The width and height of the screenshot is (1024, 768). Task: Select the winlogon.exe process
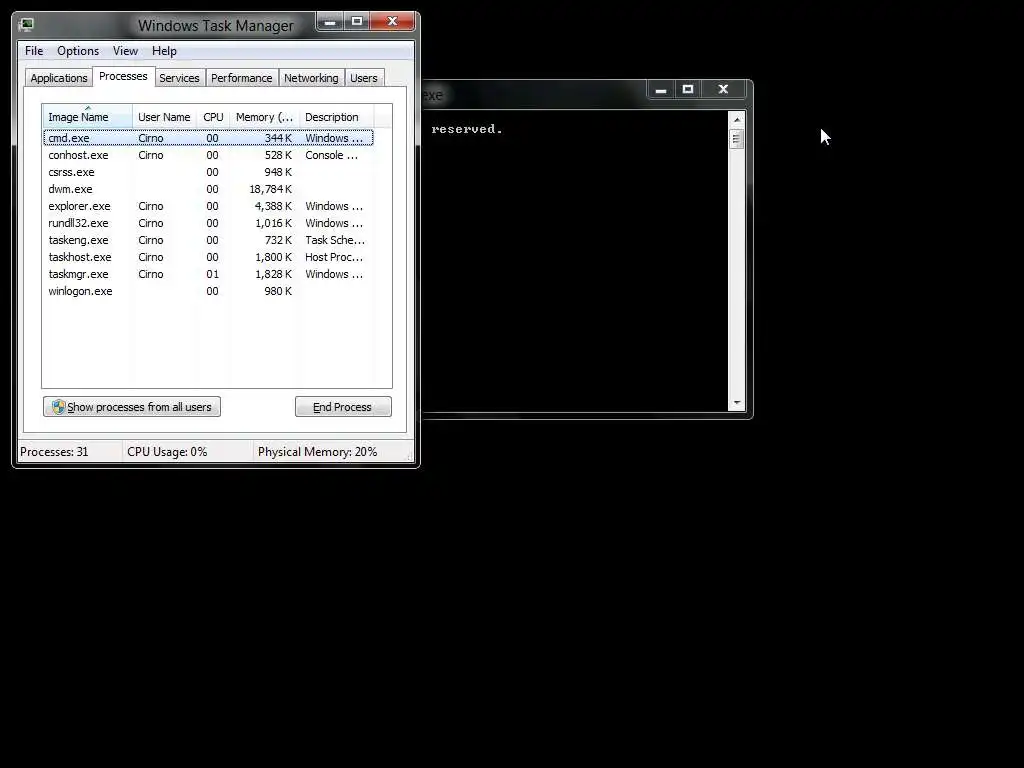point(208,291)
